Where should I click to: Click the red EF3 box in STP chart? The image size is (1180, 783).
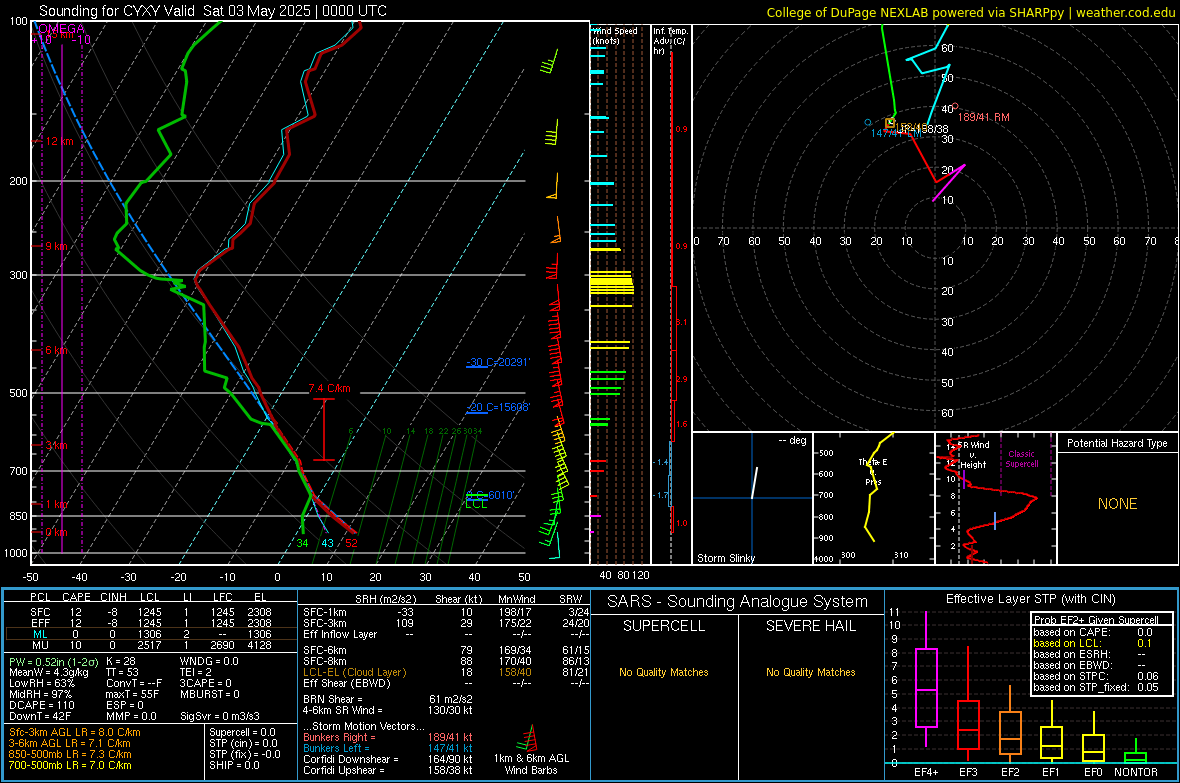968,725
